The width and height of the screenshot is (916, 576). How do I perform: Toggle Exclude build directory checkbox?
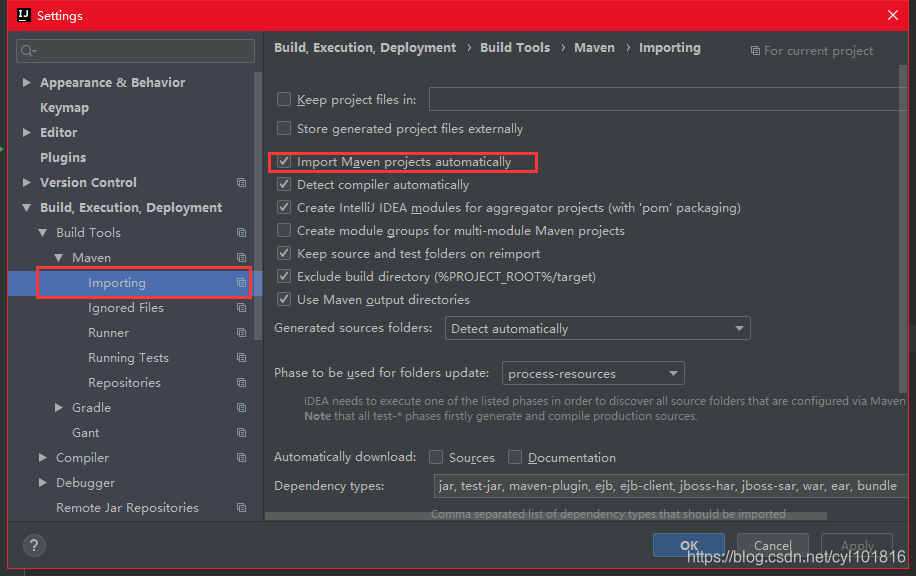coord(284,276)
